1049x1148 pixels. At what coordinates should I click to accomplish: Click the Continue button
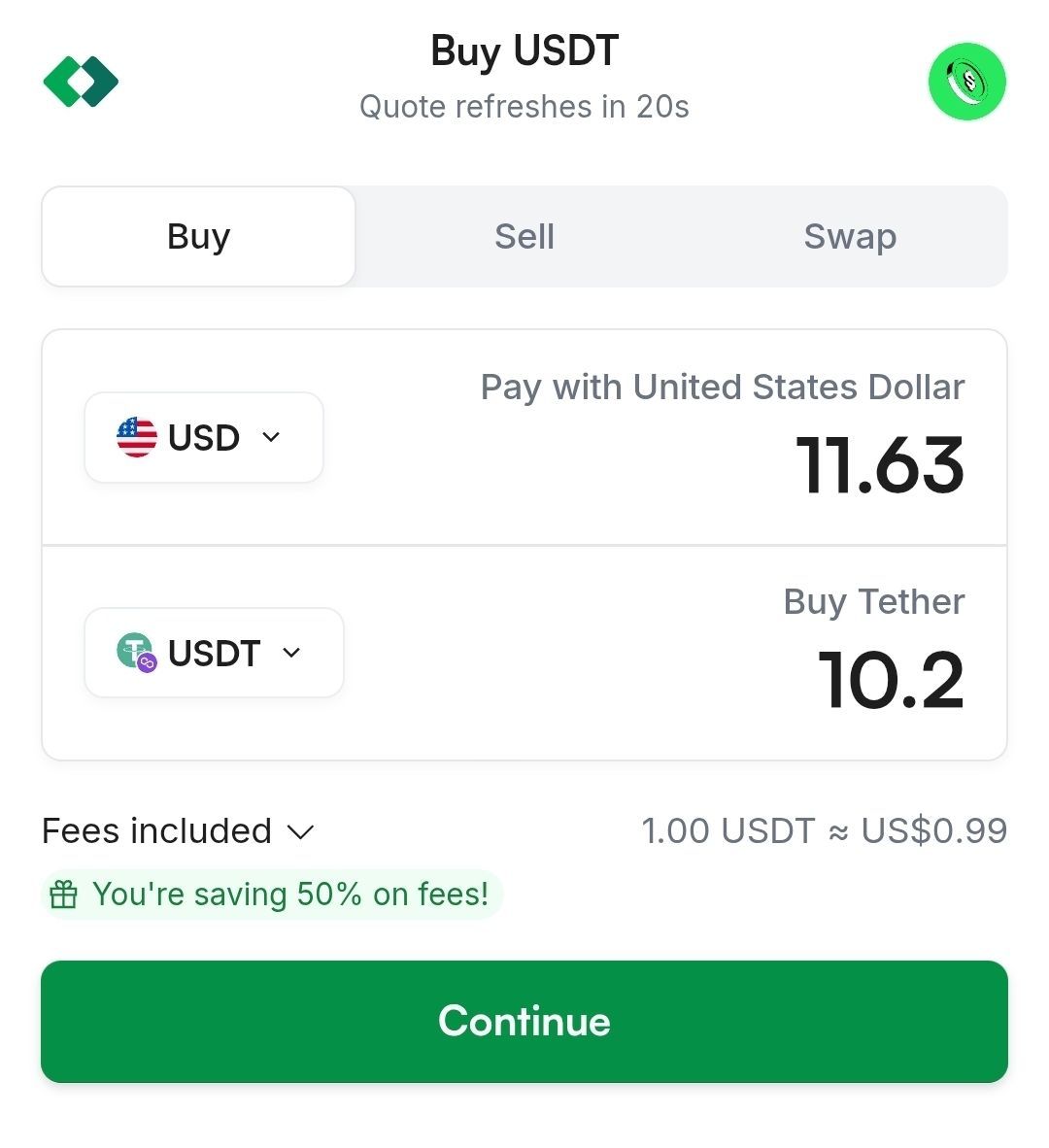524,1022
